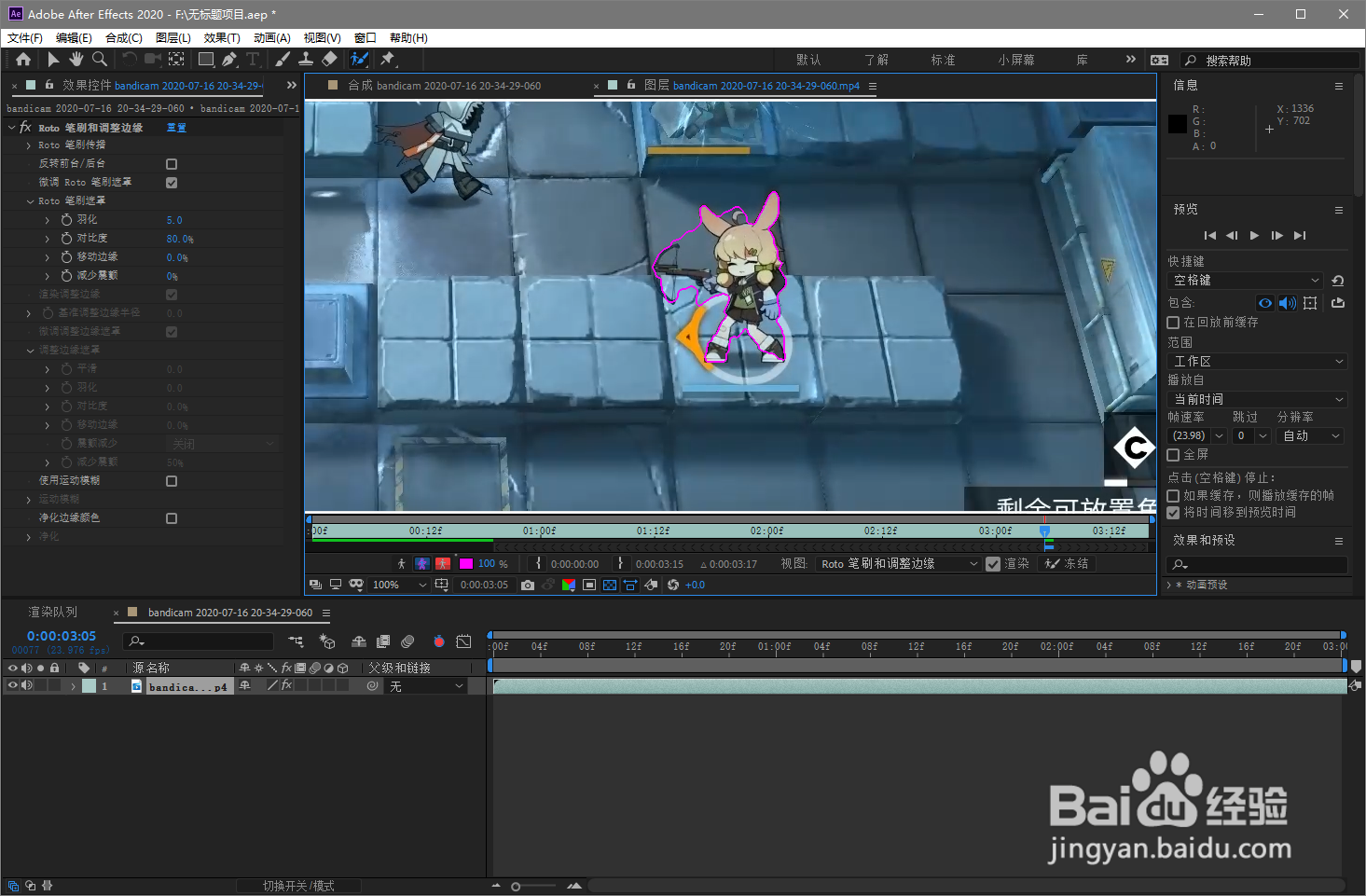Toggle 渲染 checkbox in layer viewer
Viewport: 1366px width, 896px height.
click(993, 564)
